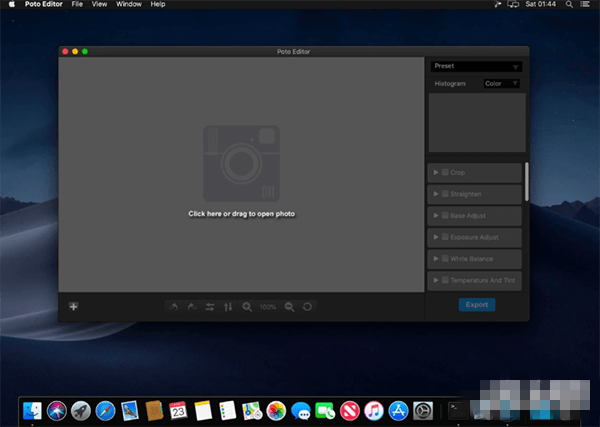Screen dimensions: 600x427
Task: Toggle the White Balance checkbox
Action: (445, 260)
